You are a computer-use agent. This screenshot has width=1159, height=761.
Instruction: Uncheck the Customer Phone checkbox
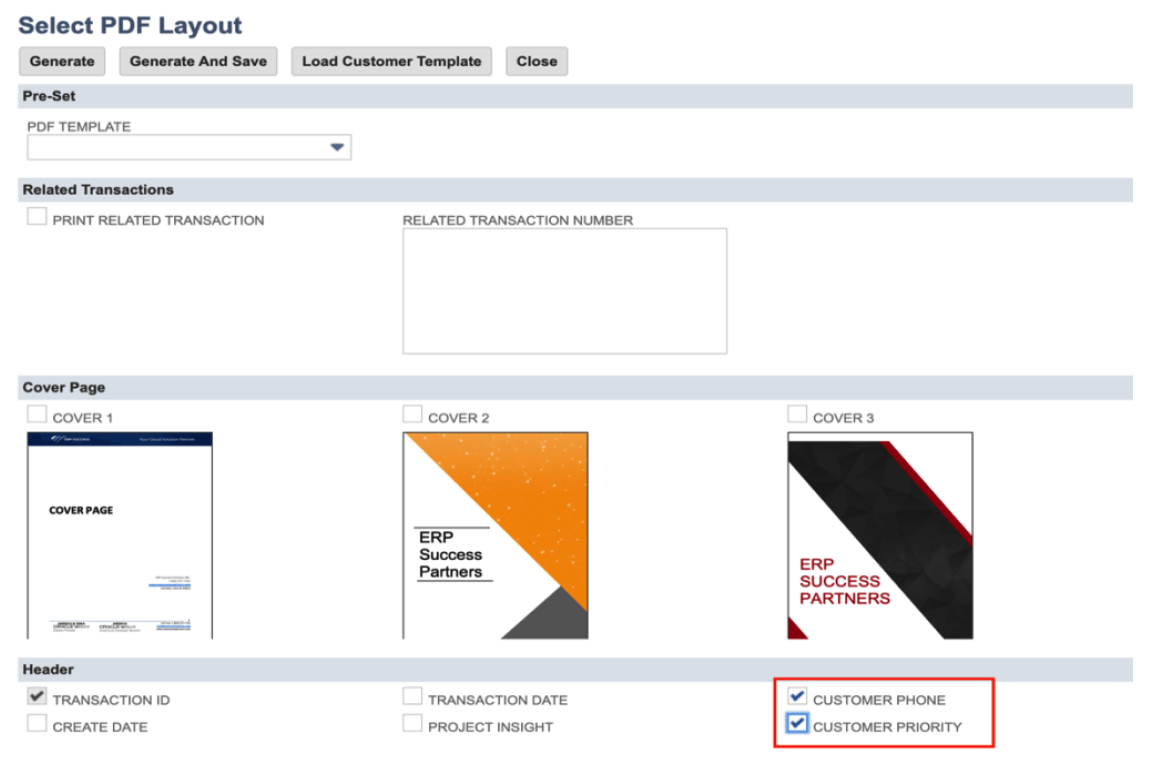tap(797, 697)
